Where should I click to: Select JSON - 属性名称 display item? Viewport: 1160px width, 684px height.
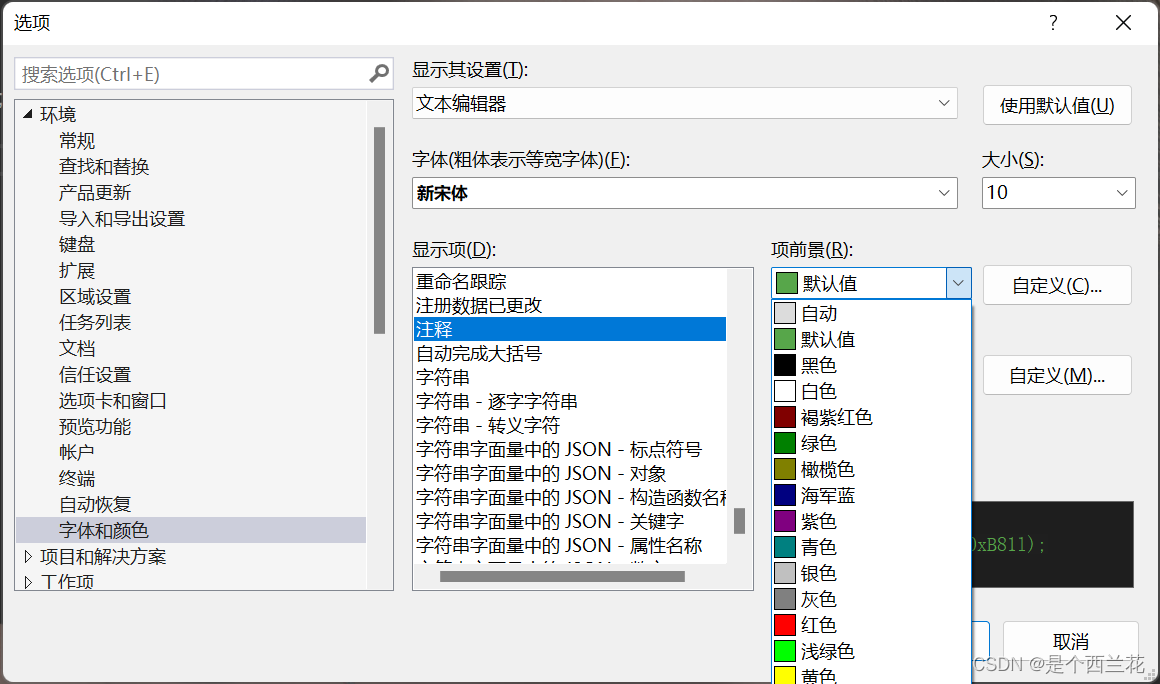[570, 545]
